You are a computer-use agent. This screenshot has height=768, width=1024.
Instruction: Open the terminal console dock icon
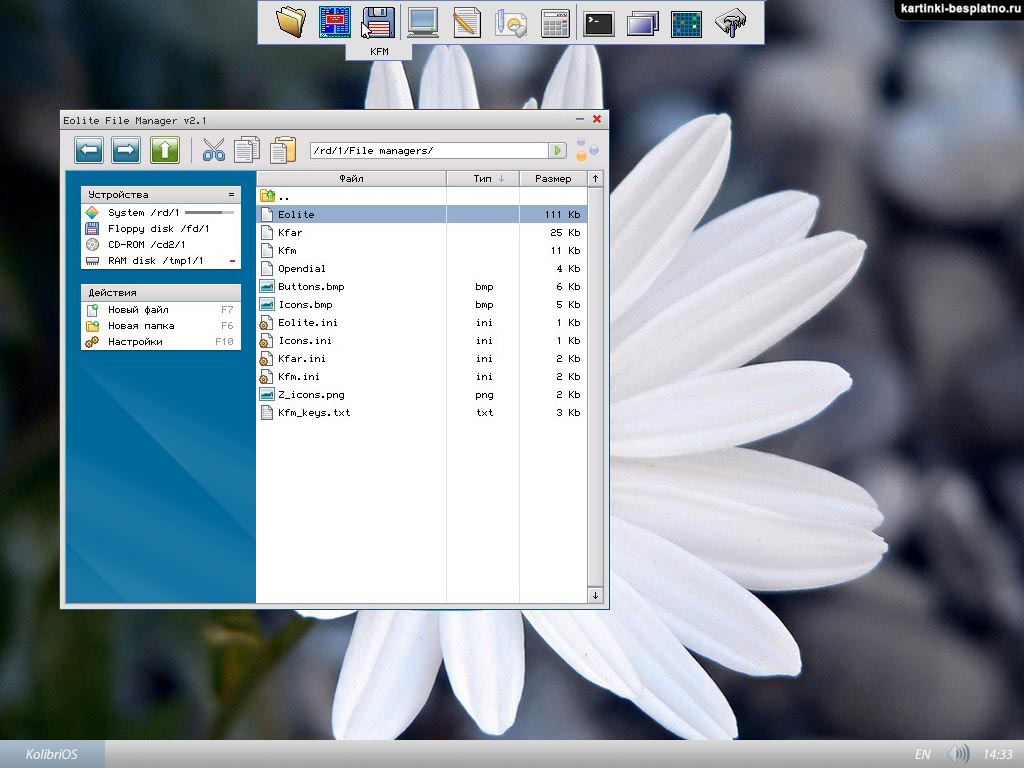598,22
